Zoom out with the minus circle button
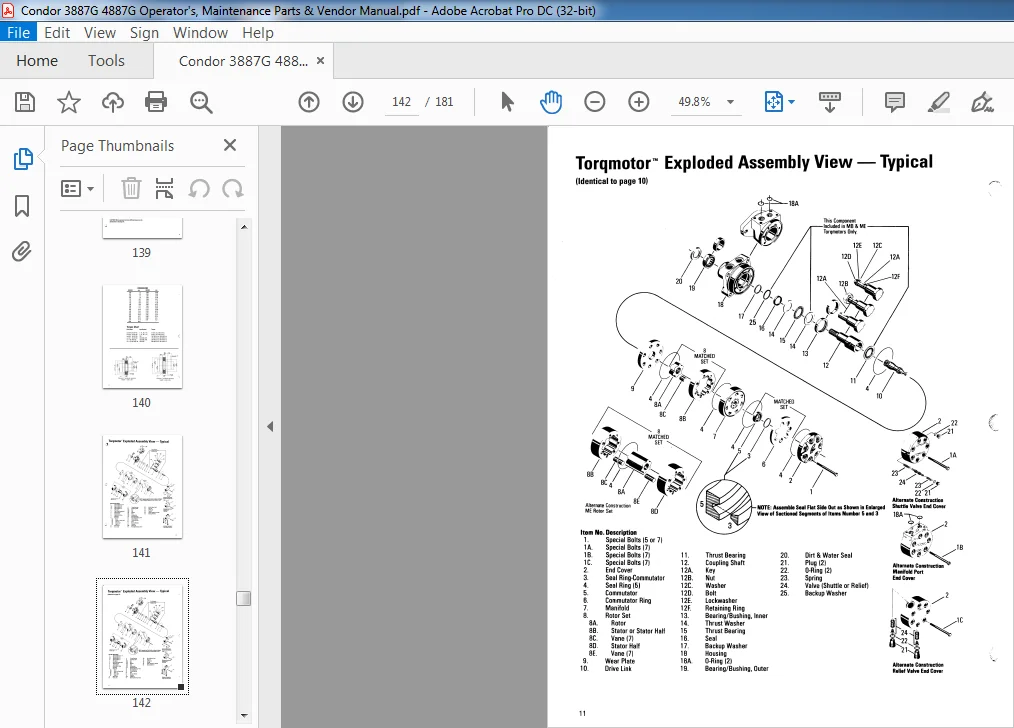Screen dimensions: 1014x728 (594, 102)
